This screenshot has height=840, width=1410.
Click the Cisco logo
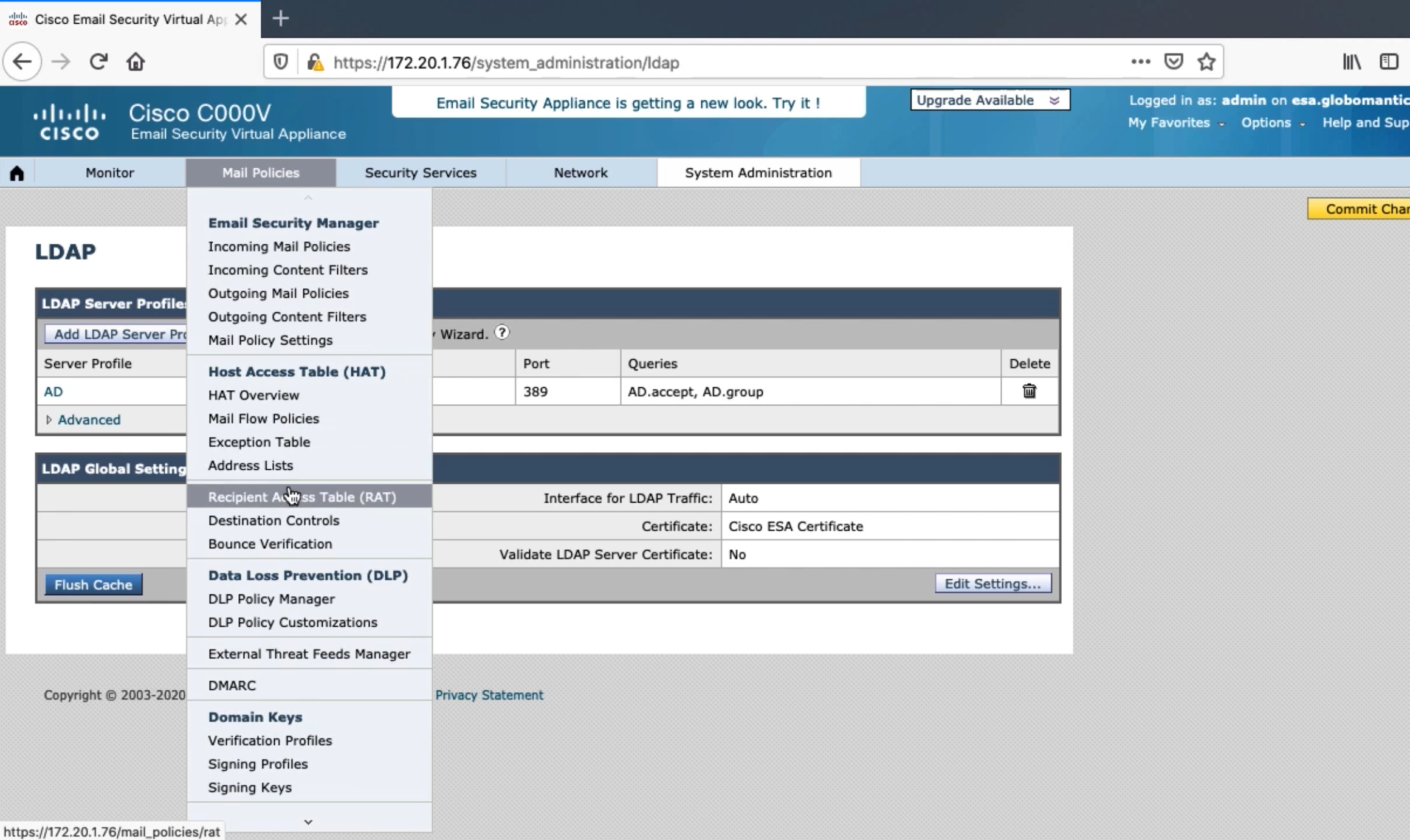coord(69,122)
